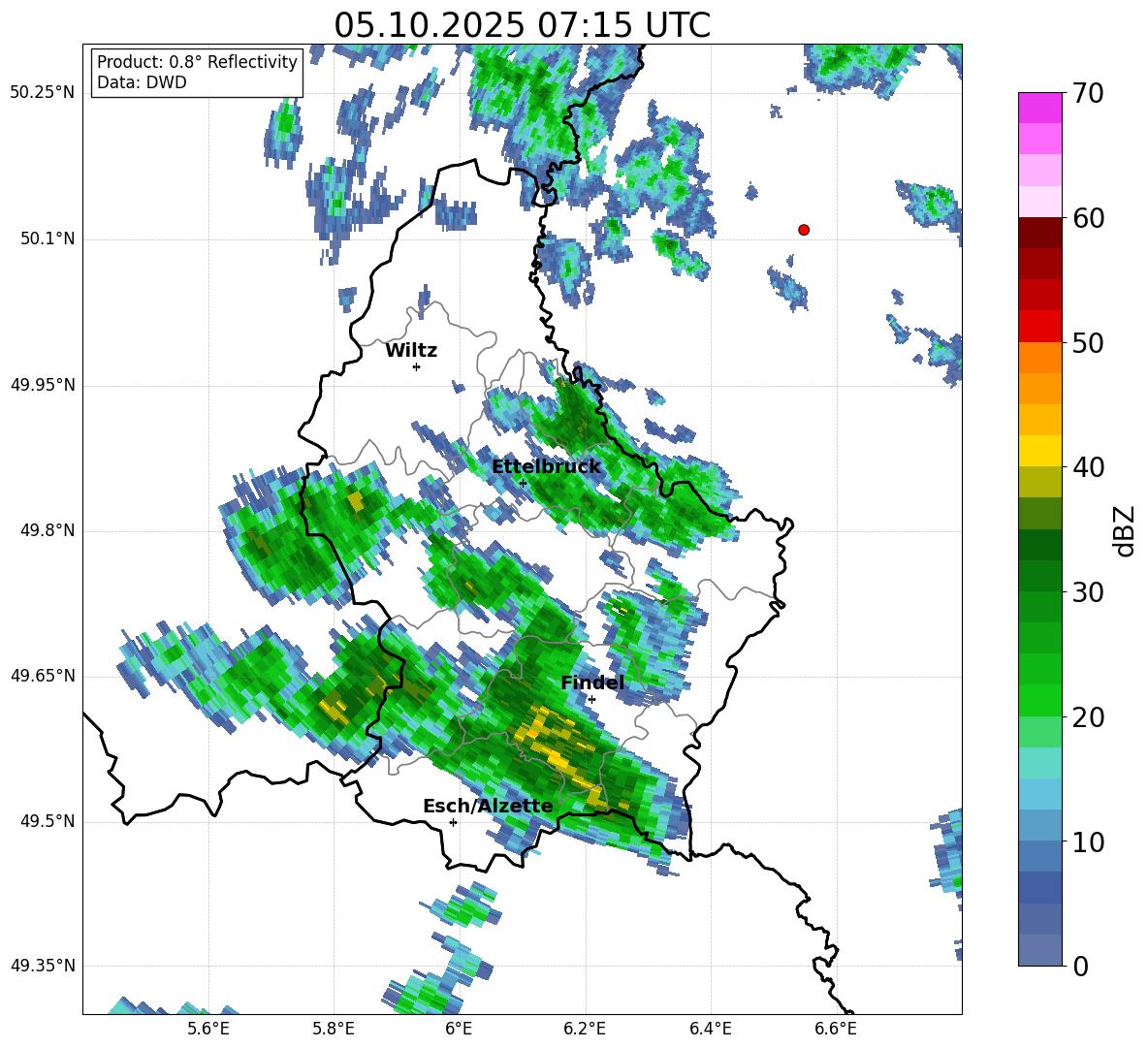Click the 'Data: DWD' text
1148x1048 pixels.
[x=142, y=82]
